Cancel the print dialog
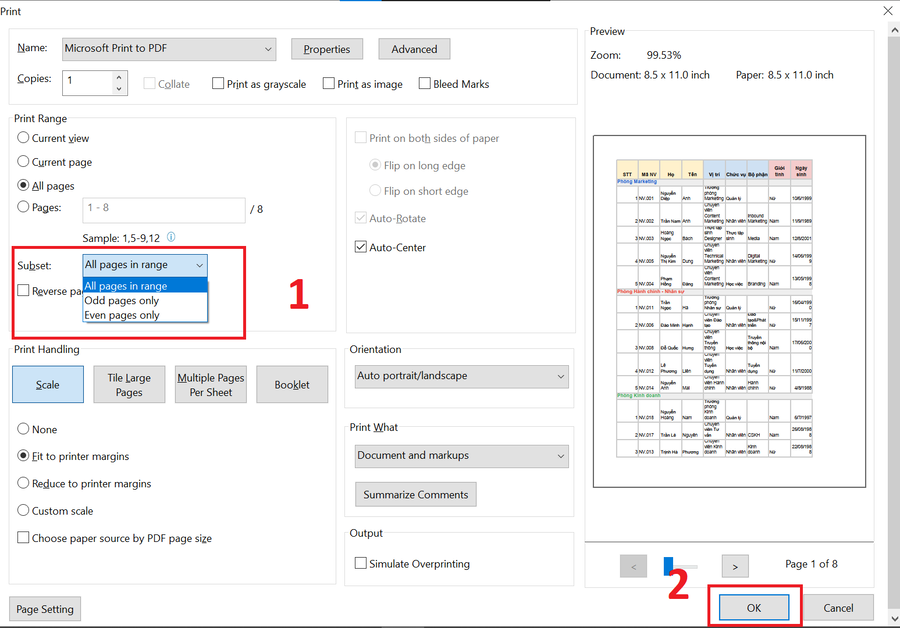Screen dimensions: 900x628 tap(838, 608)
